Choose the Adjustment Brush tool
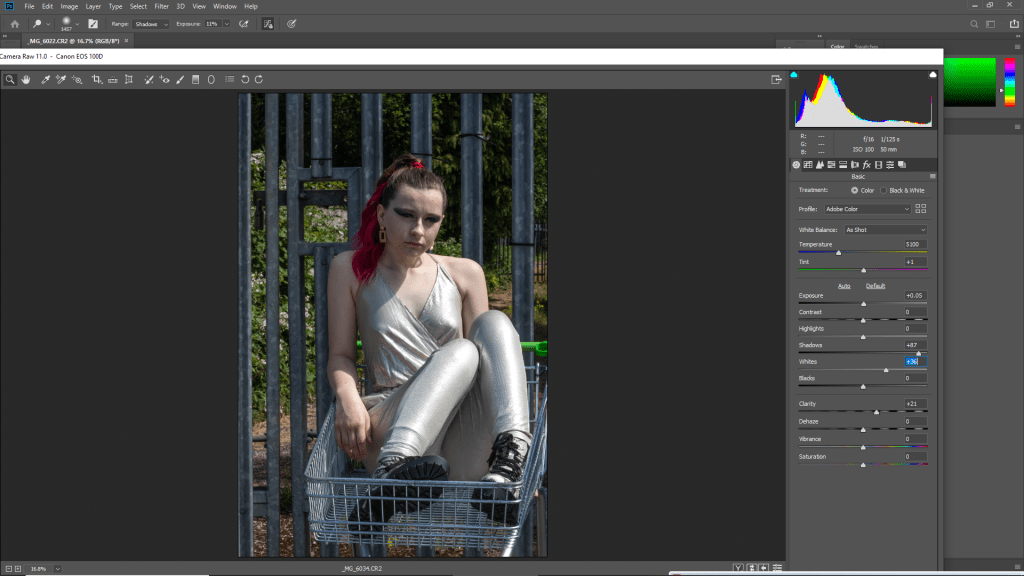Viewport: 1024px width, 576px height. click(180, 79)
